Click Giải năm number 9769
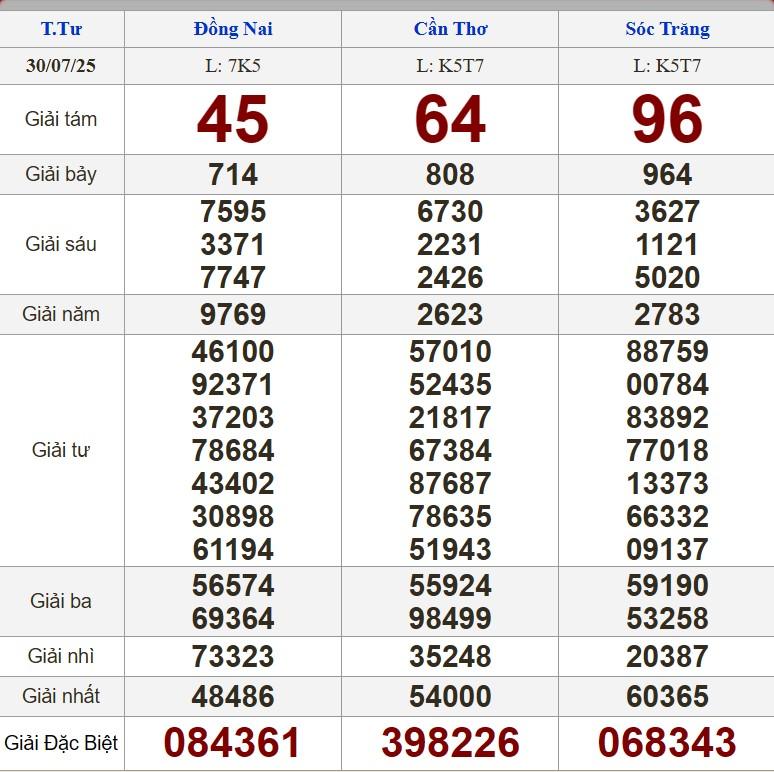 (x=232, y=315)
